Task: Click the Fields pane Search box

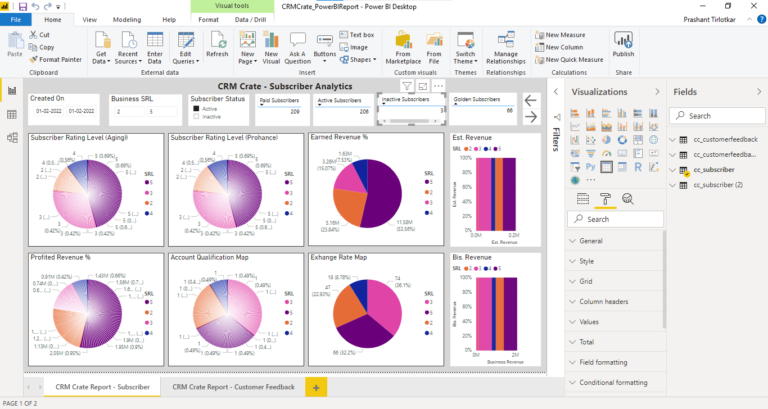Action: pyautogui.click(x=717, y=116)
